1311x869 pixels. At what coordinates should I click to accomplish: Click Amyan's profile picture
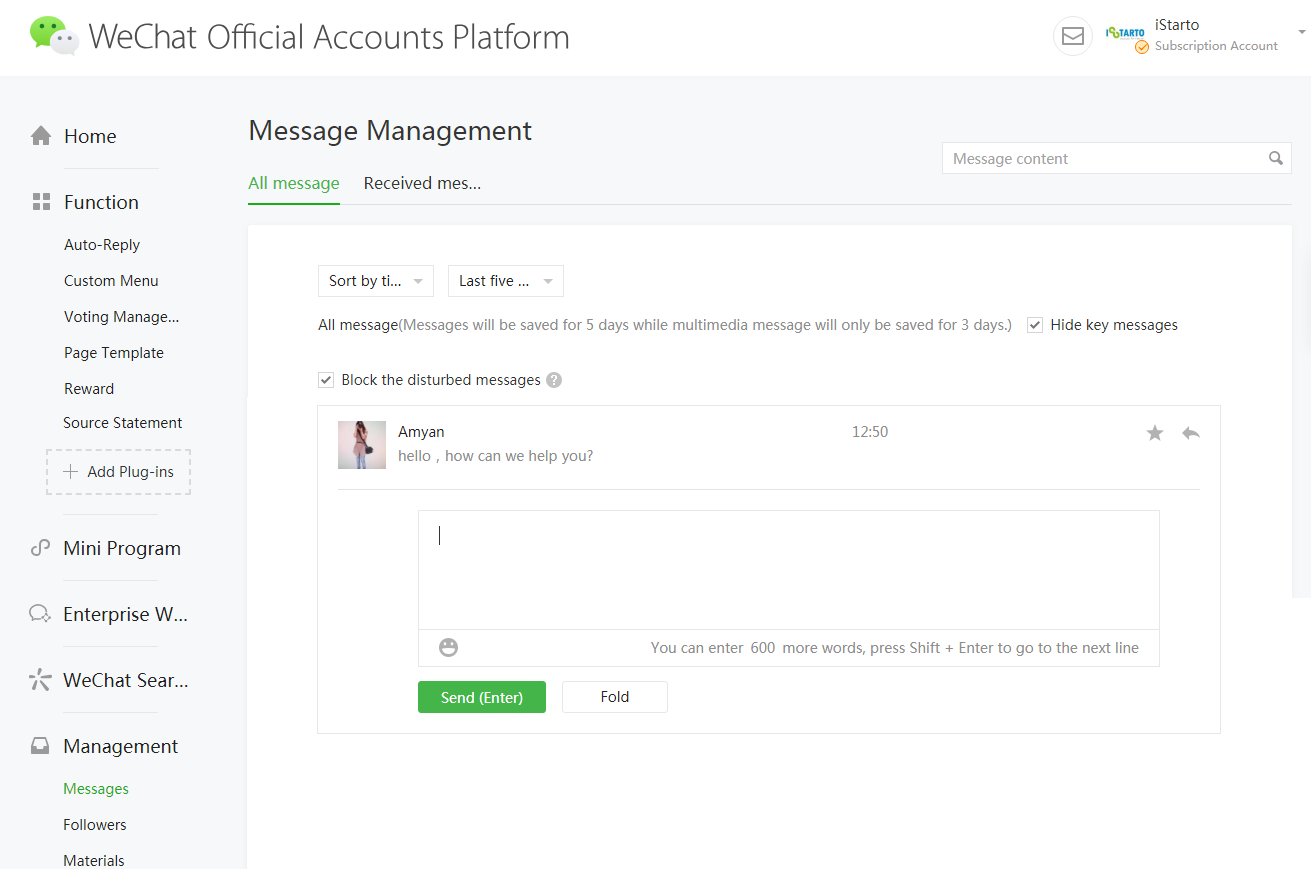(x=362, y=444)
